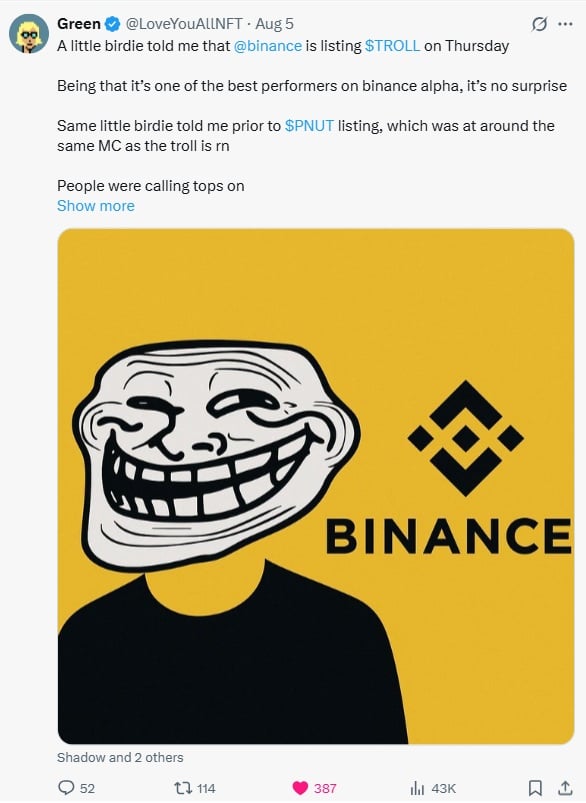Open the $PNUT cashtag link
Viewport: 586px width, 803px height.
[309, 126]
